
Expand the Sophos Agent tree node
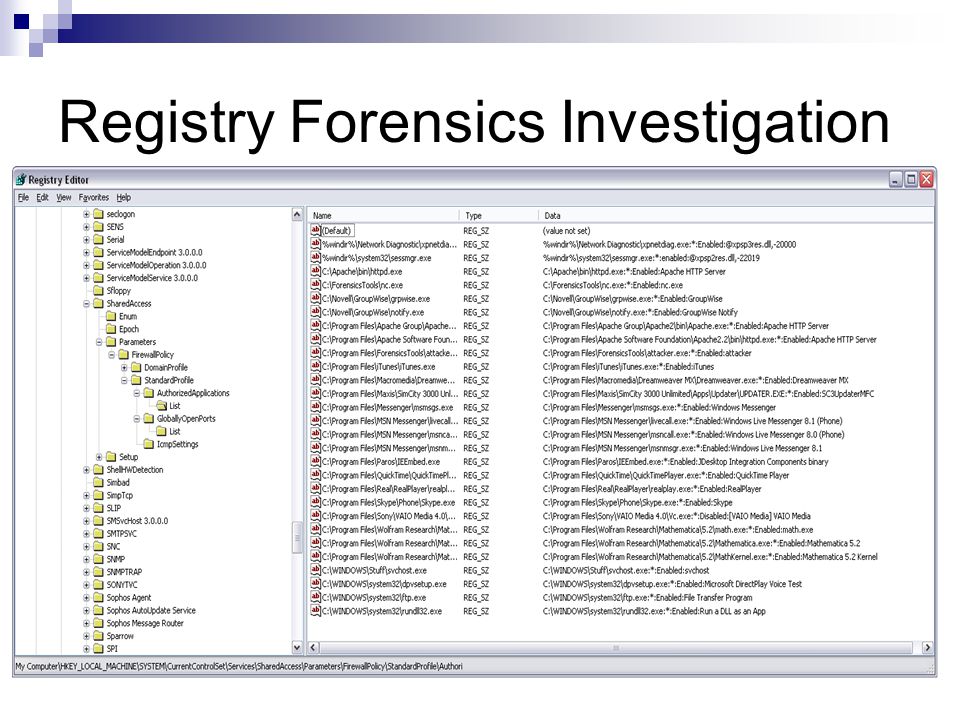pos(86,598)
